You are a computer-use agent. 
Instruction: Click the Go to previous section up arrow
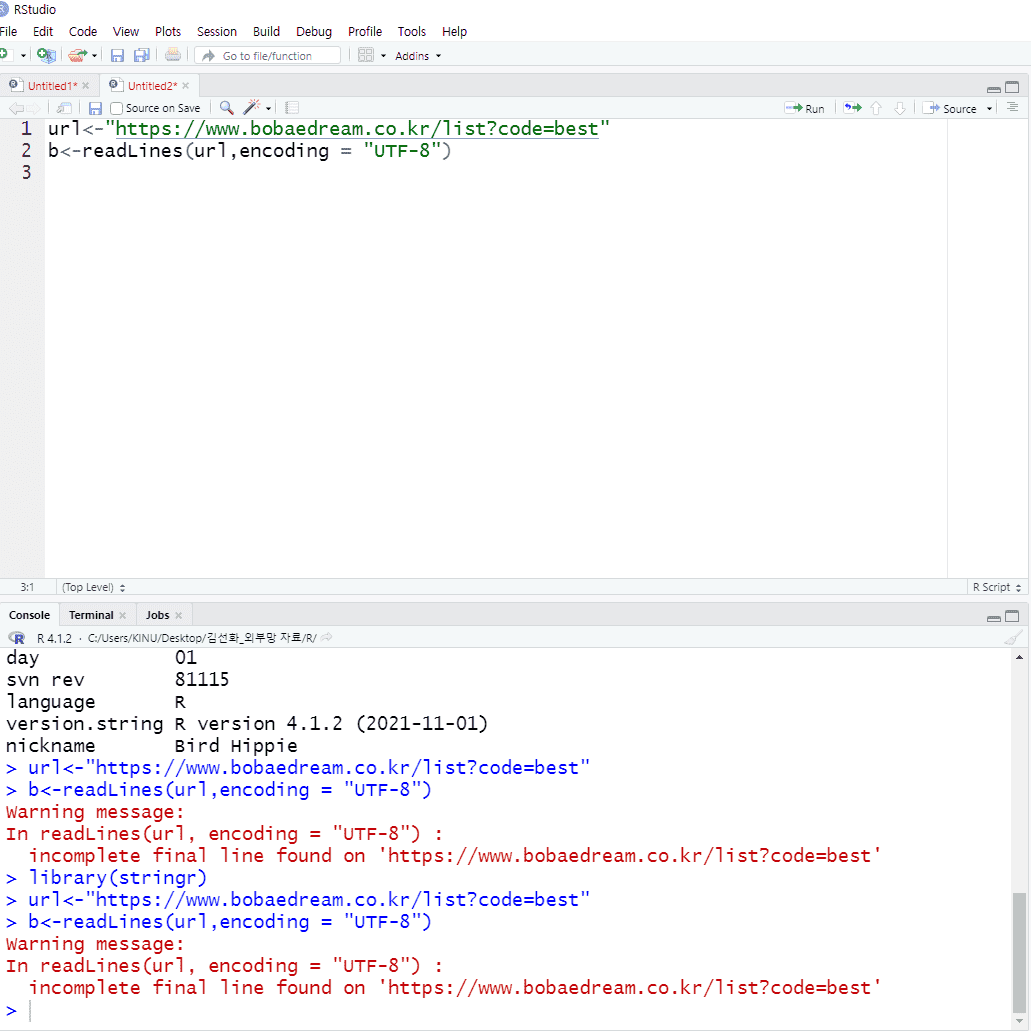point(876,108)
